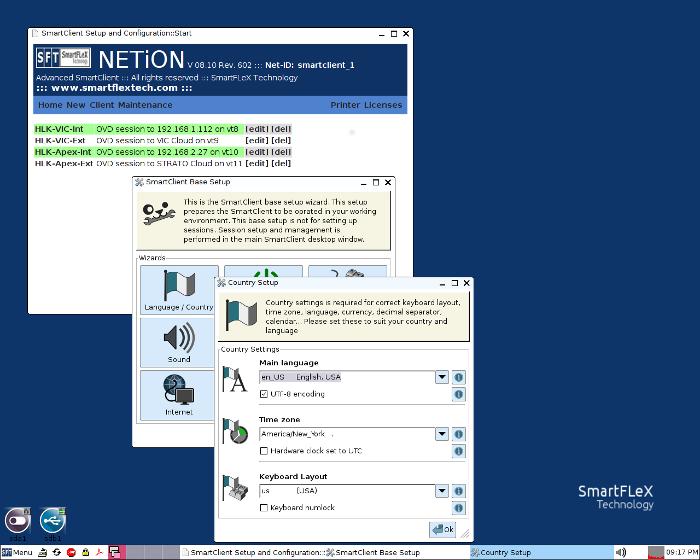Delete the HLK-VIC-Int session
The width and height of the screenshot is (700, 560).
pos(281,129)
